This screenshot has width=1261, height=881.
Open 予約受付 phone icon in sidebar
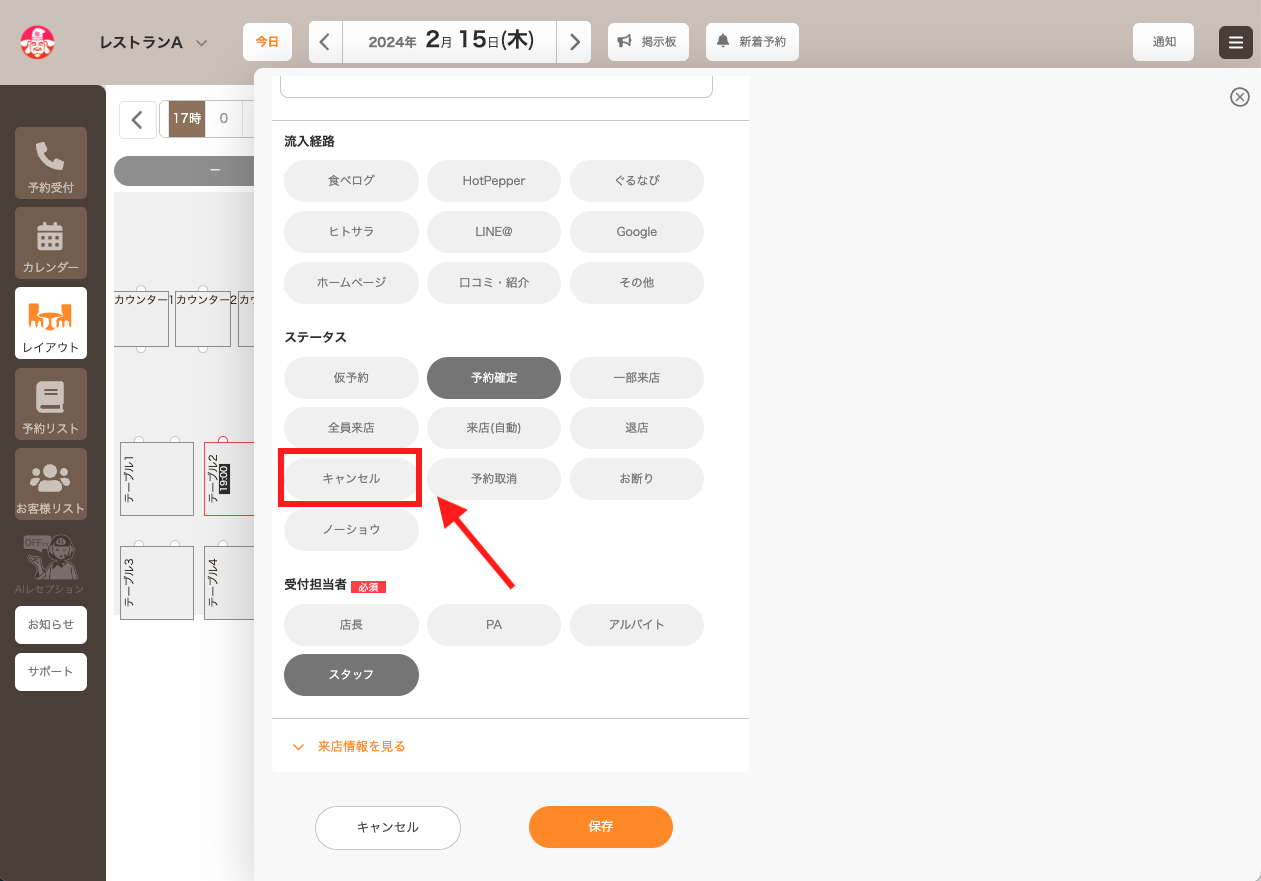pos(50,162)
